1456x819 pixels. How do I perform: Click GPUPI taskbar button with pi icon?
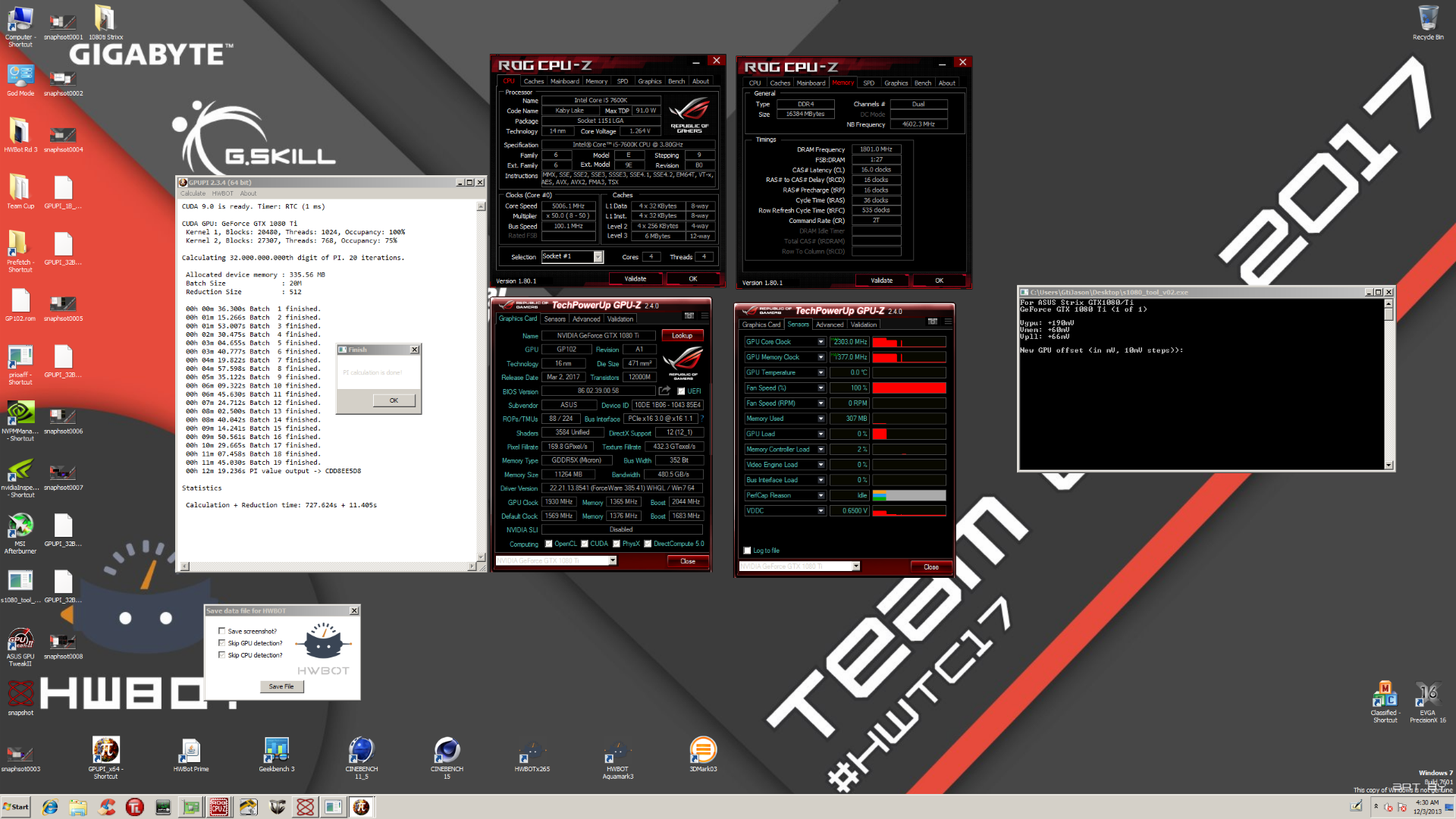362,807
